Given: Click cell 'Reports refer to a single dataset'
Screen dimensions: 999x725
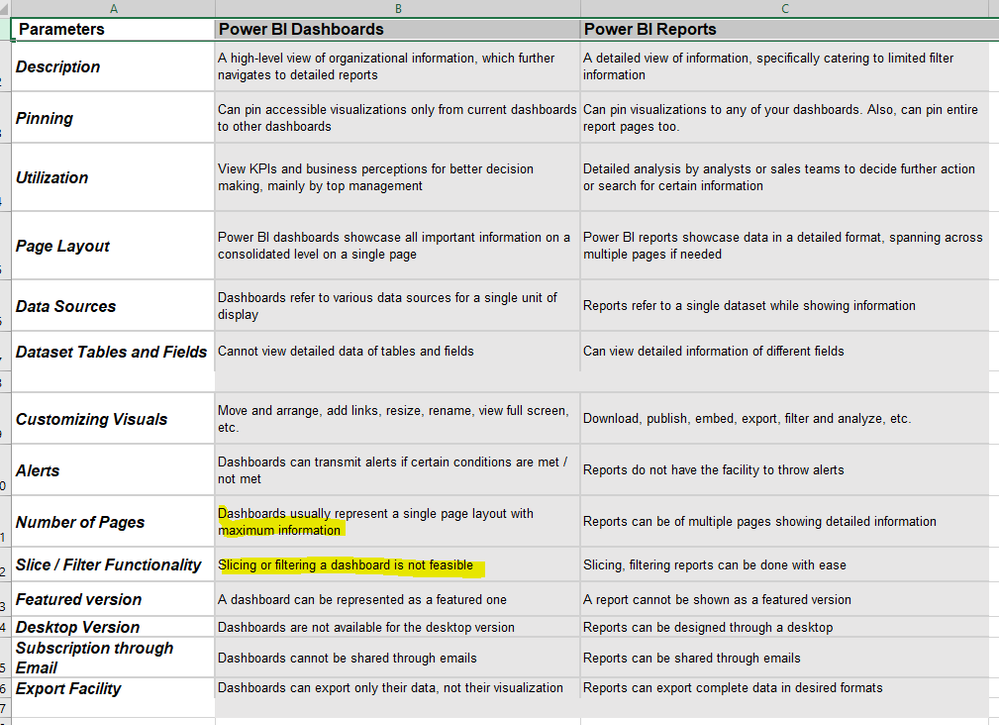Looking at the screenshot, I should (785, 305).
